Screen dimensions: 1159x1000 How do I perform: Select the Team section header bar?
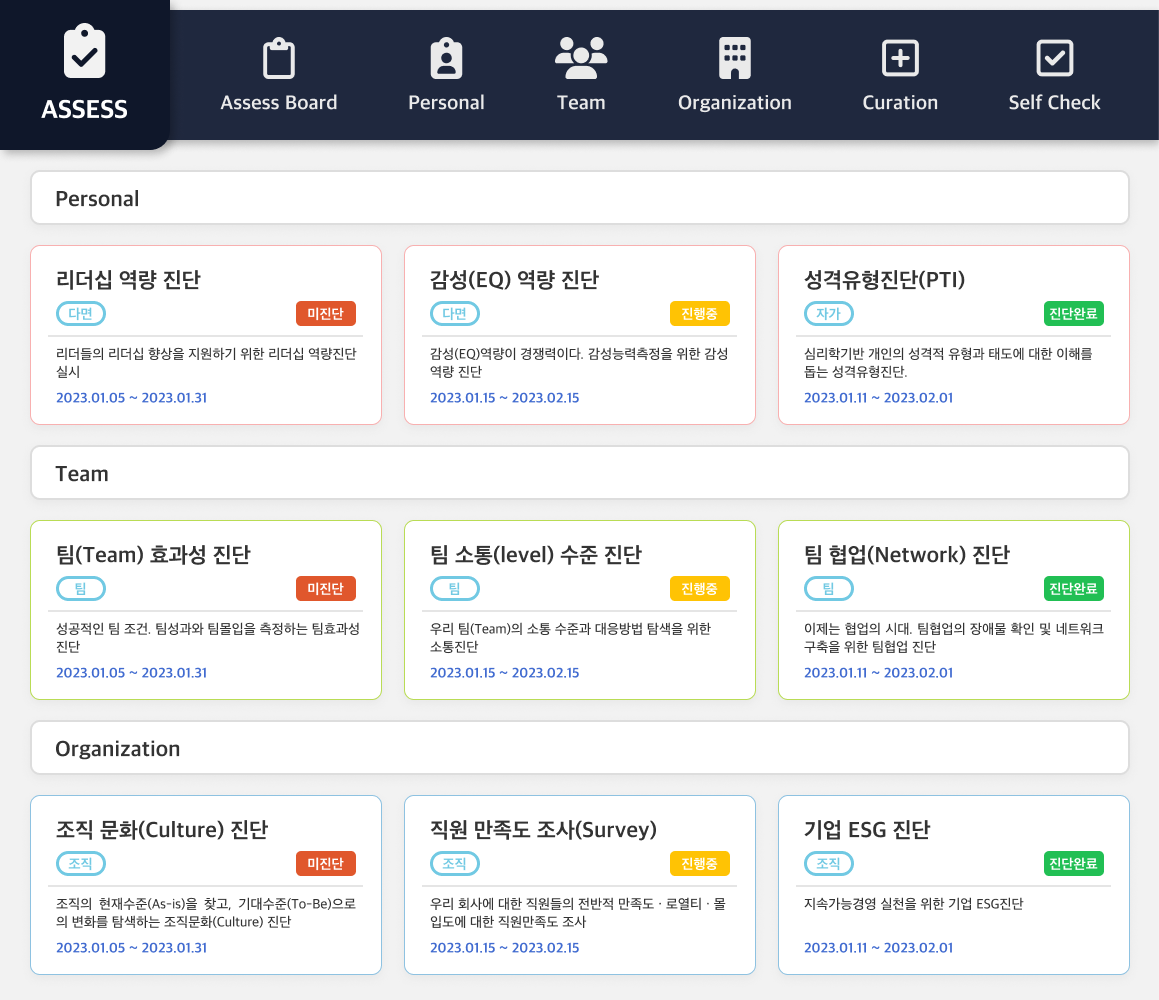[580, 473]
